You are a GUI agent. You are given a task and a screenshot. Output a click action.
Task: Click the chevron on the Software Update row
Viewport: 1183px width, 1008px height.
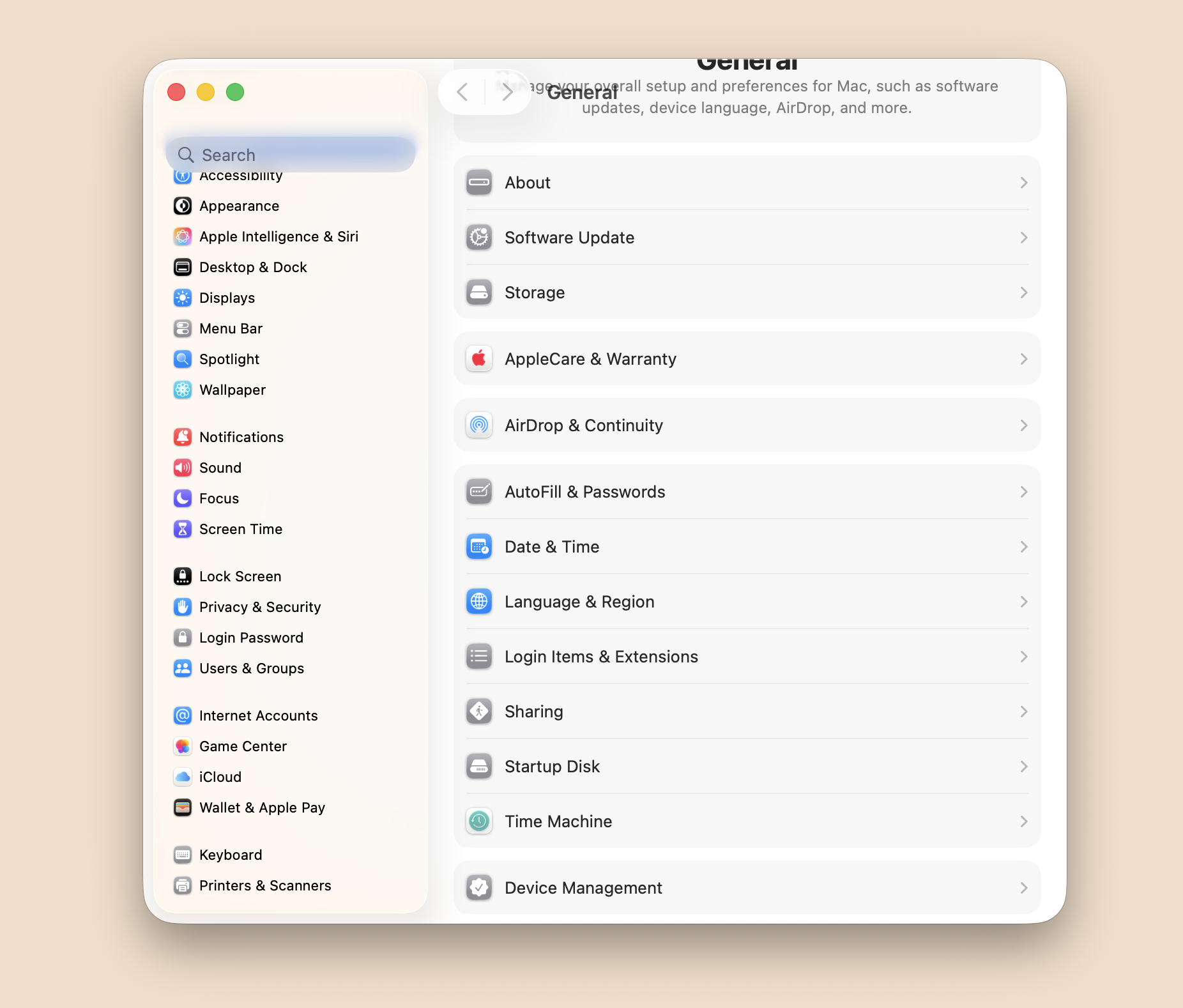pyautogui.click(x=1024, y=238)
